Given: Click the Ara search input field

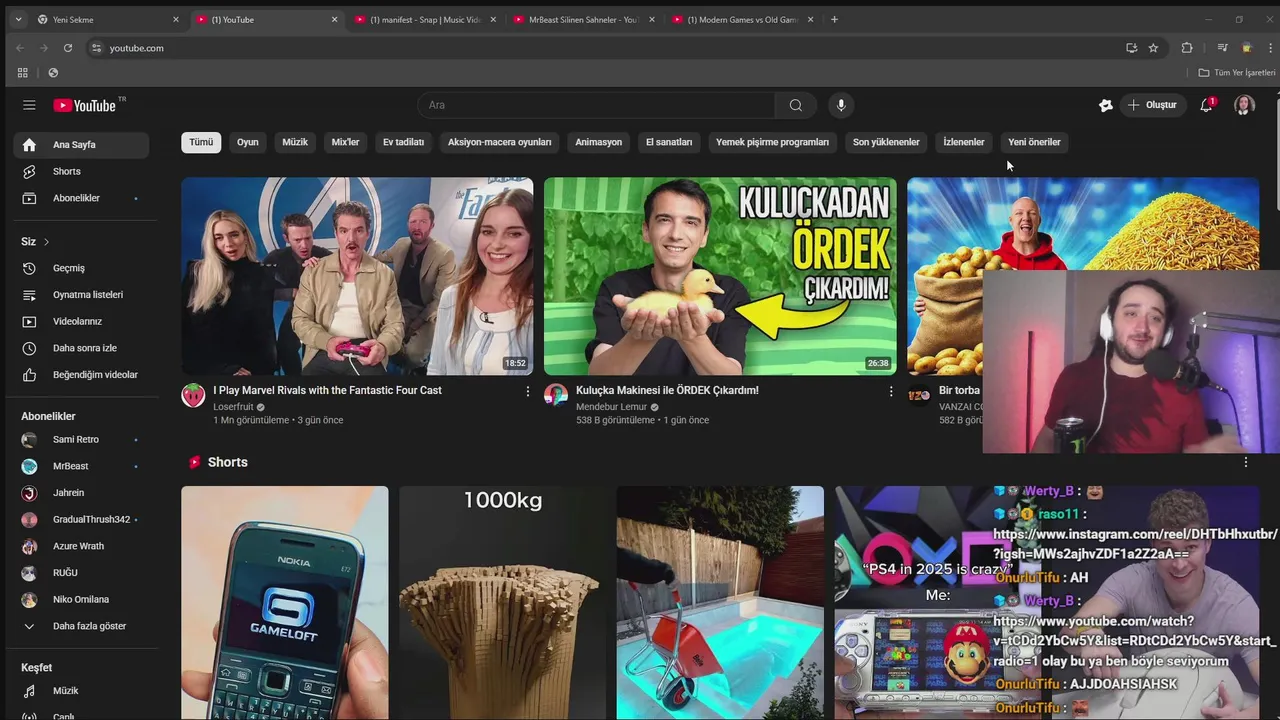Looking at the screenshot, I should click(x=596, y=105).
